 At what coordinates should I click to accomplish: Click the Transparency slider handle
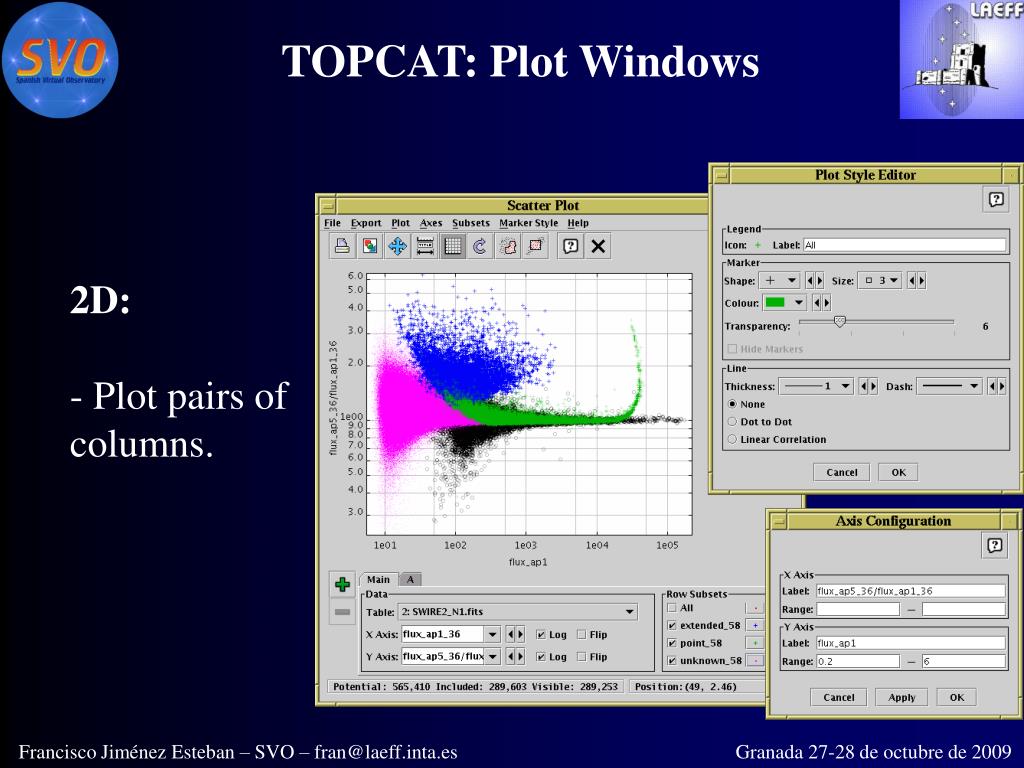click(839, 321)
